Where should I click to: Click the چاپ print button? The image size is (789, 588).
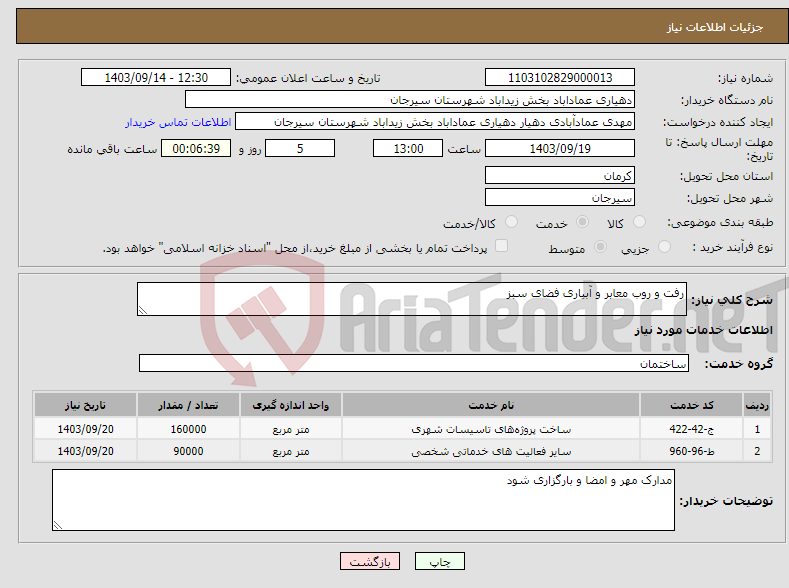pyautogui.click(x=439, y=561)
